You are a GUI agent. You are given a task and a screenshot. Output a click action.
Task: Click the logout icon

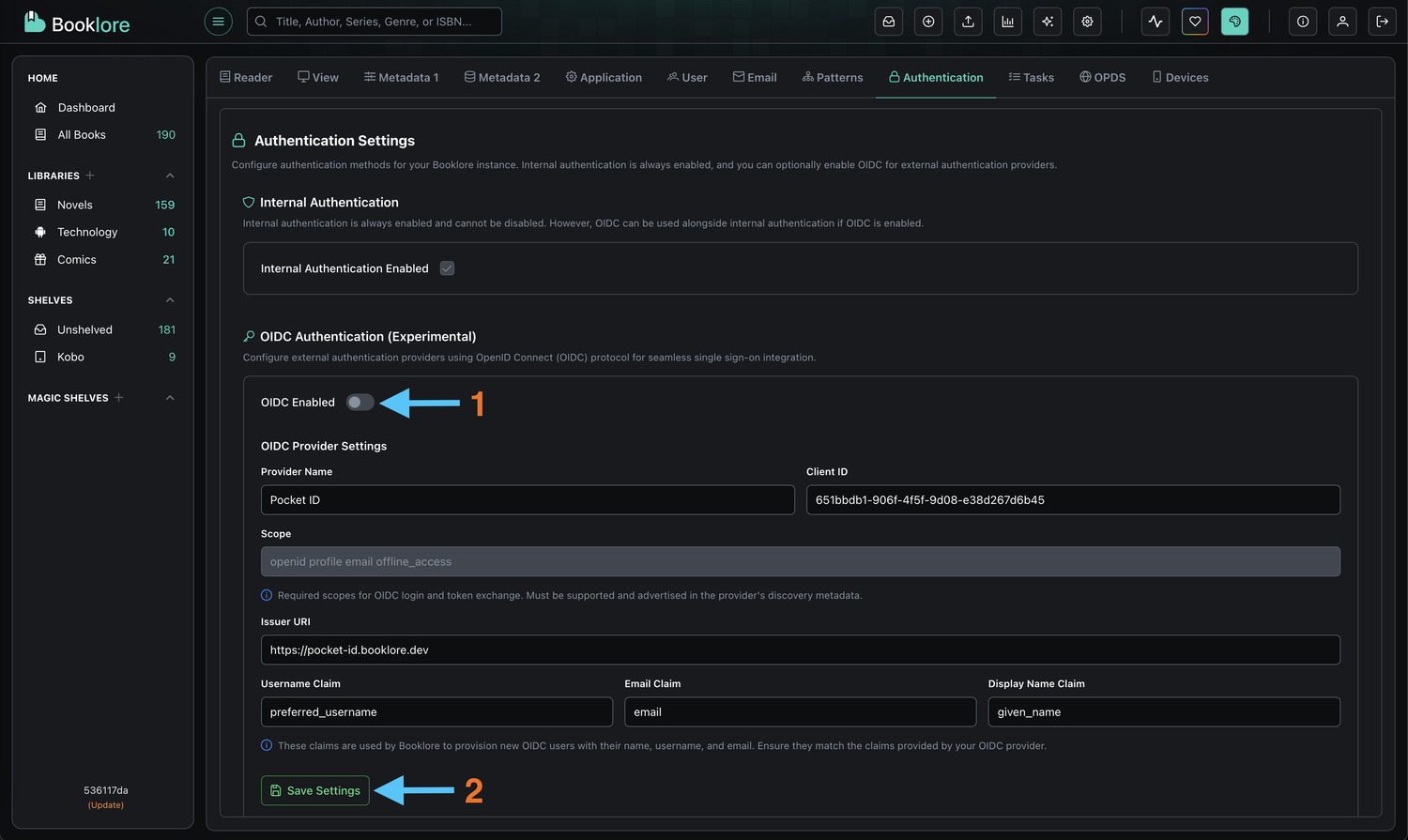(1382, 21)
